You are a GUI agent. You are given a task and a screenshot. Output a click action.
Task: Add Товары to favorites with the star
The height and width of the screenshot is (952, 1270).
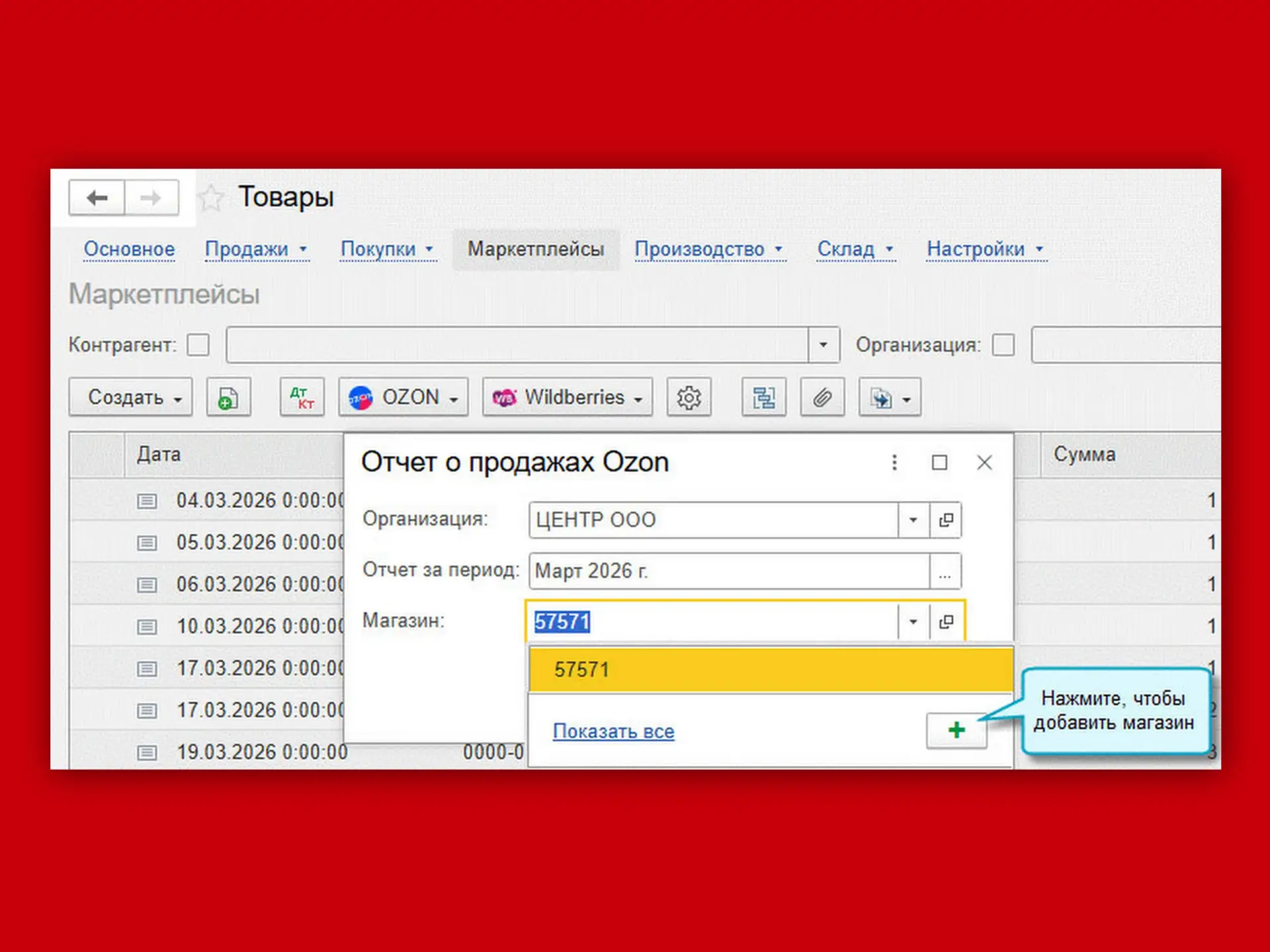coord(211,198)
